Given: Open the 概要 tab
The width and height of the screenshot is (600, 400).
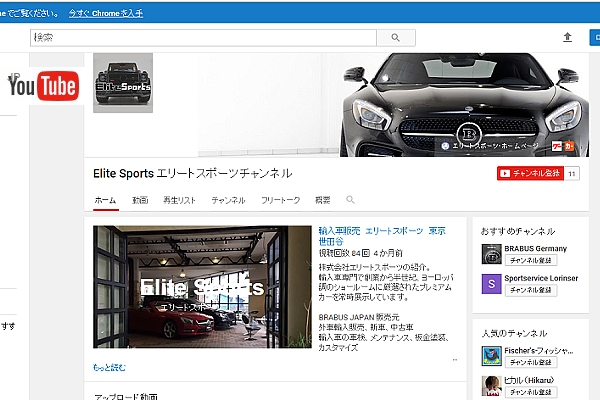Looking at the screenshot, I should pyautogui.click(x=323, y=200).
